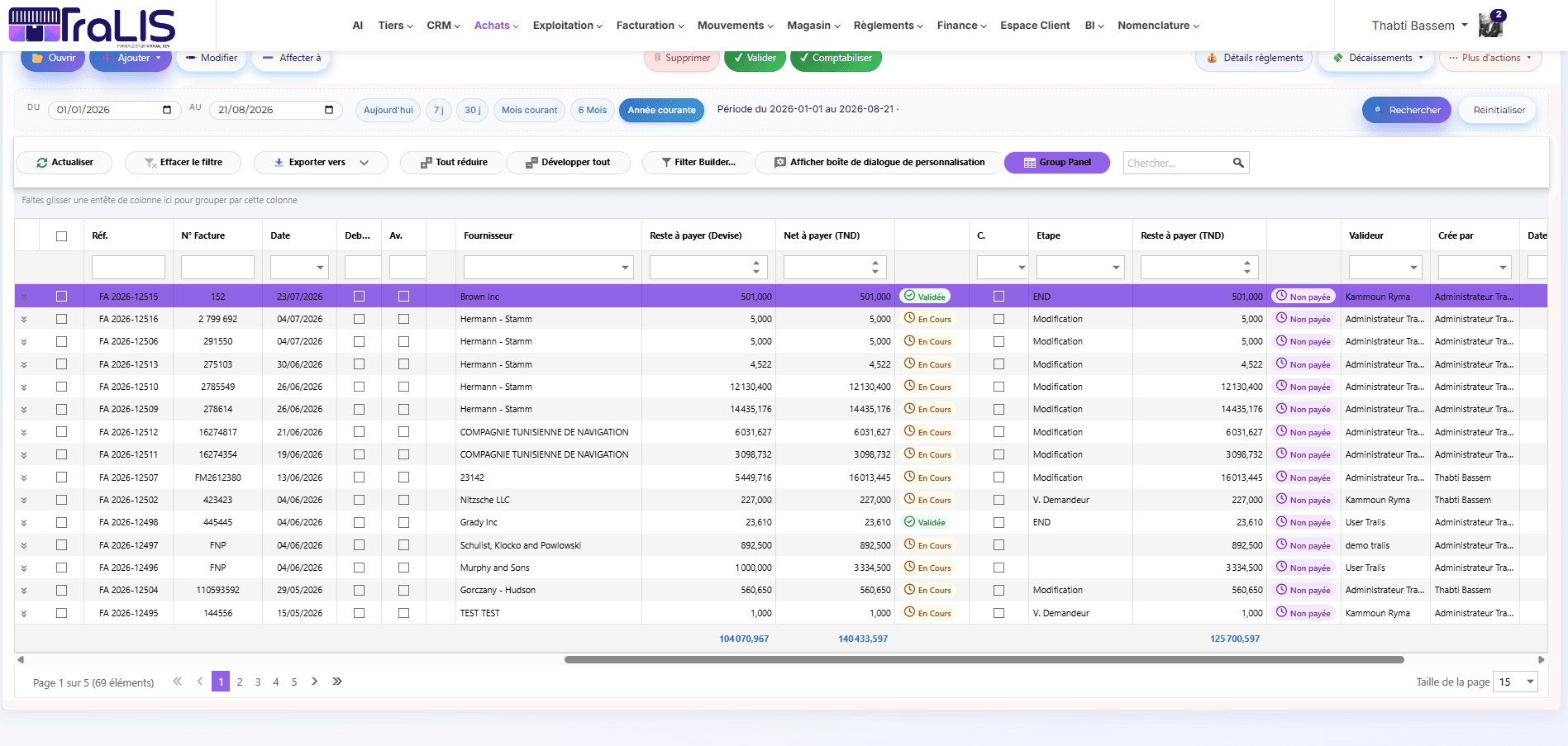Toggle Deb checkbox on FA 2026-12510 row

359,387
